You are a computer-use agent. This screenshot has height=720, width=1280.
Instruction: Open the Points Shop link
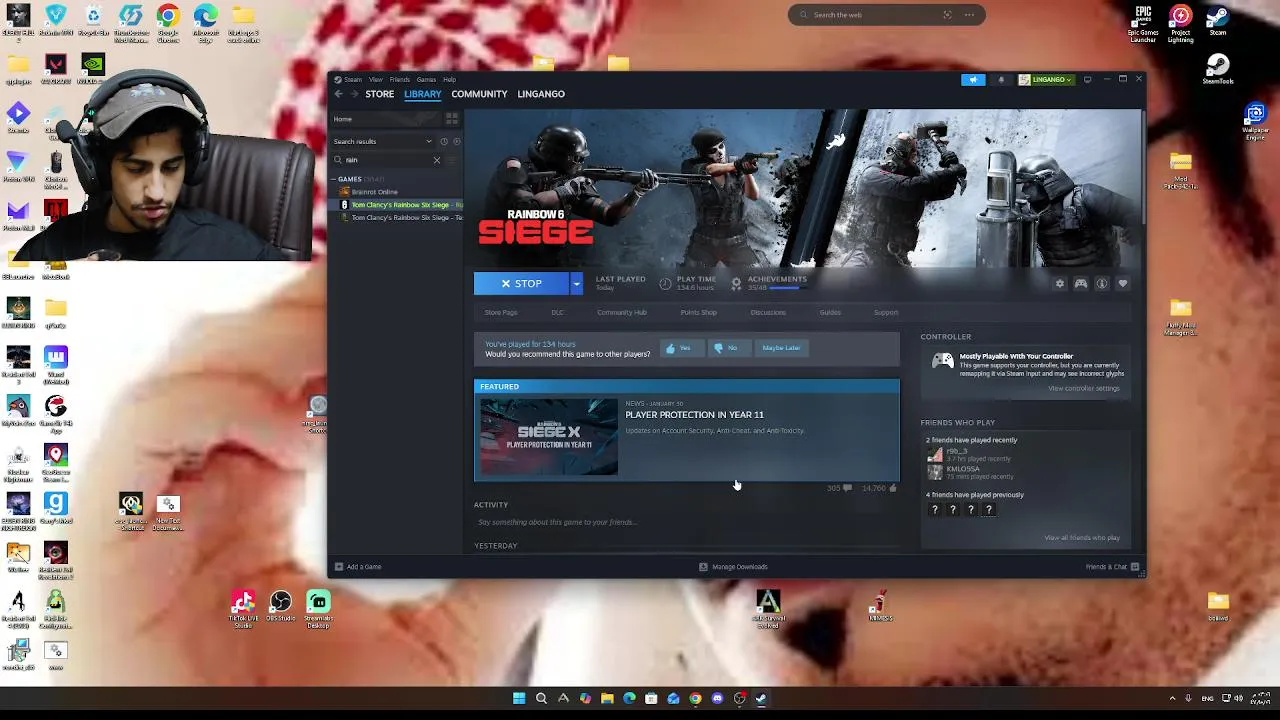pos(699,313)
